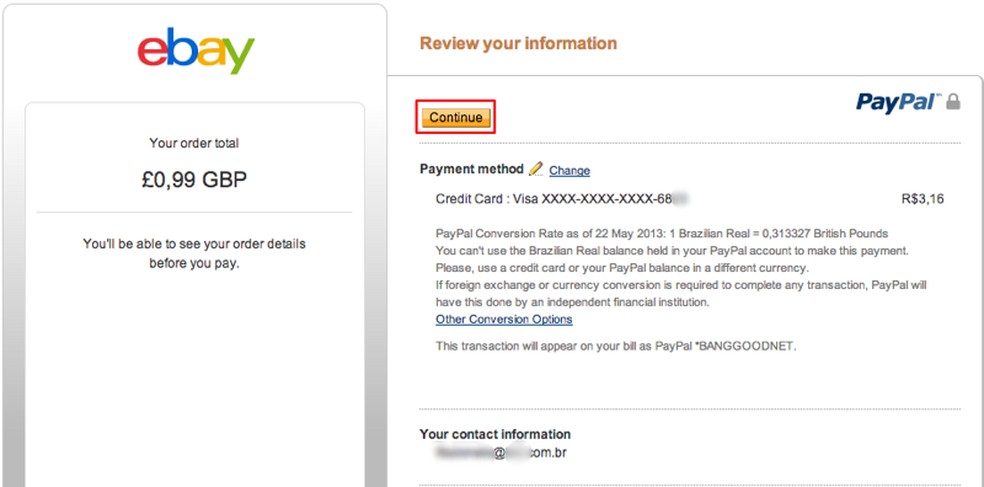Click the Payment method heading
The image size is (984, 487).
point(471,169)
